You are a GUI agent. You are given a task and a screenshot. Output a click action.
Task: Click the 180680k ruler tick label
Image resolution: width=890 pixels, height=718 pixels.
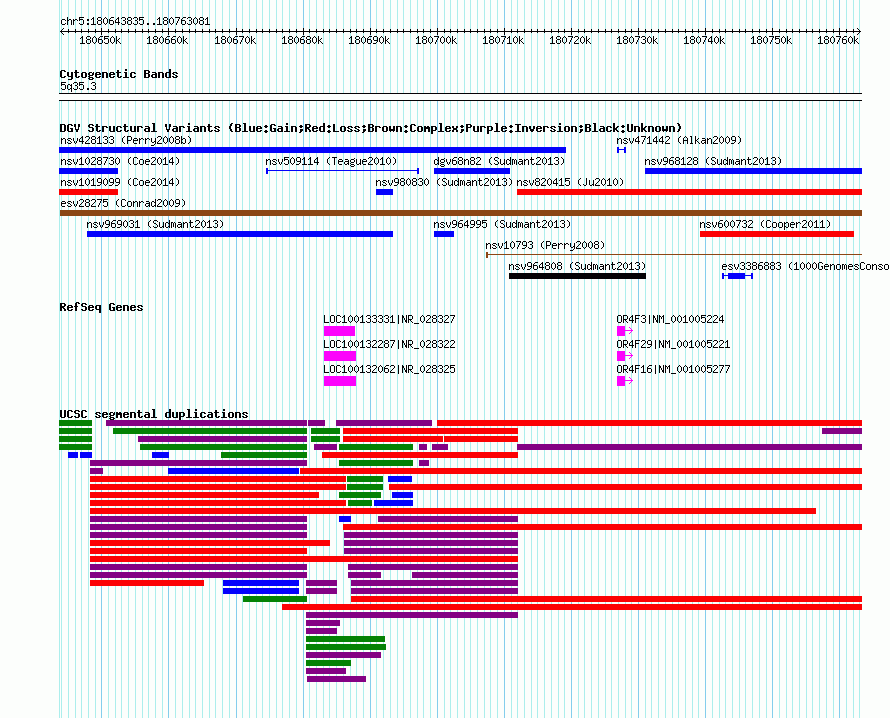coord(302,40)
